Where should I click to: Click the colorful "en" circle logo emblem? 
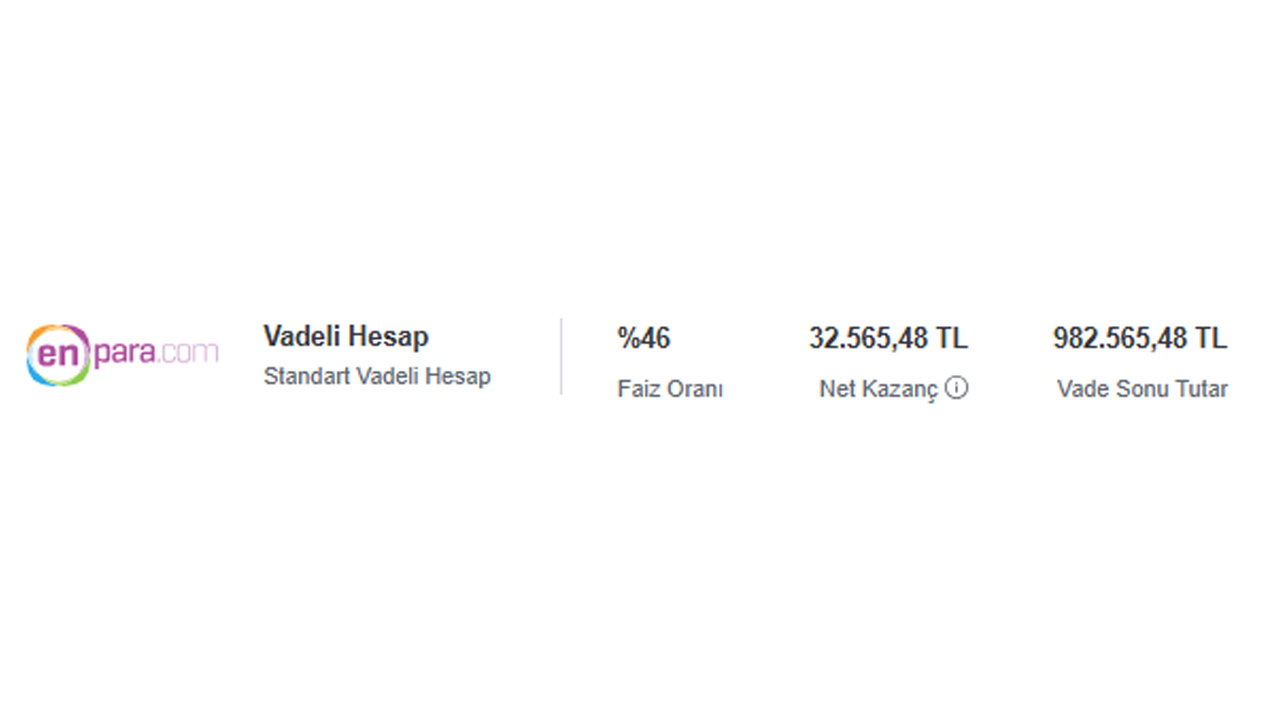[x=58, y=355]
